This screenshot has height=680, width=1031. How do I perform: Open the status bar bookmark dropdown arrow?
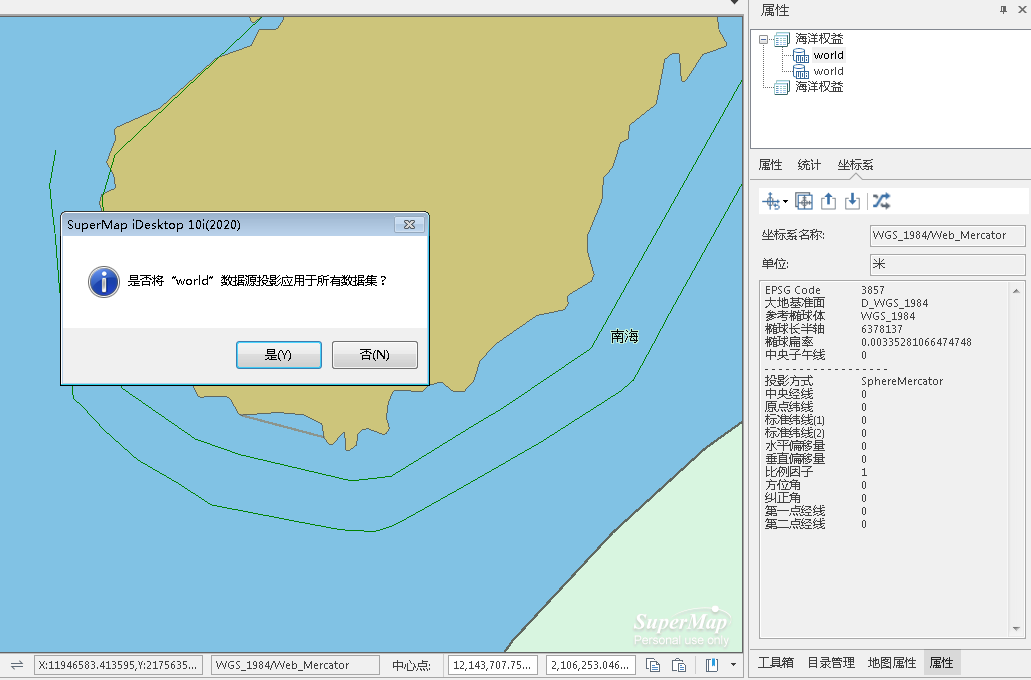(x=733, y=665)
